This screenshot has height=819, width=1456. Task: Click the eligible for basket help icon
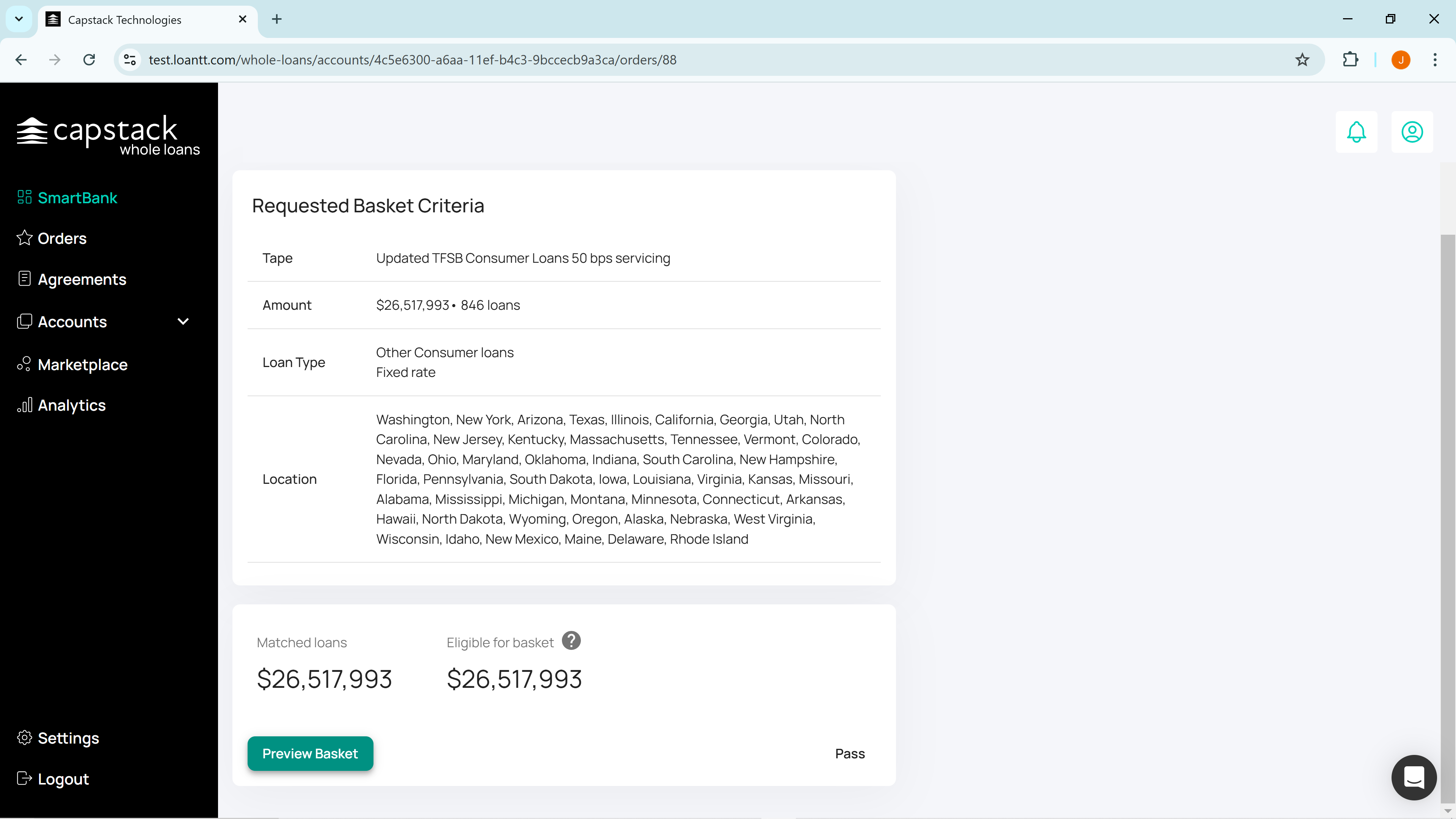[571, 641]
